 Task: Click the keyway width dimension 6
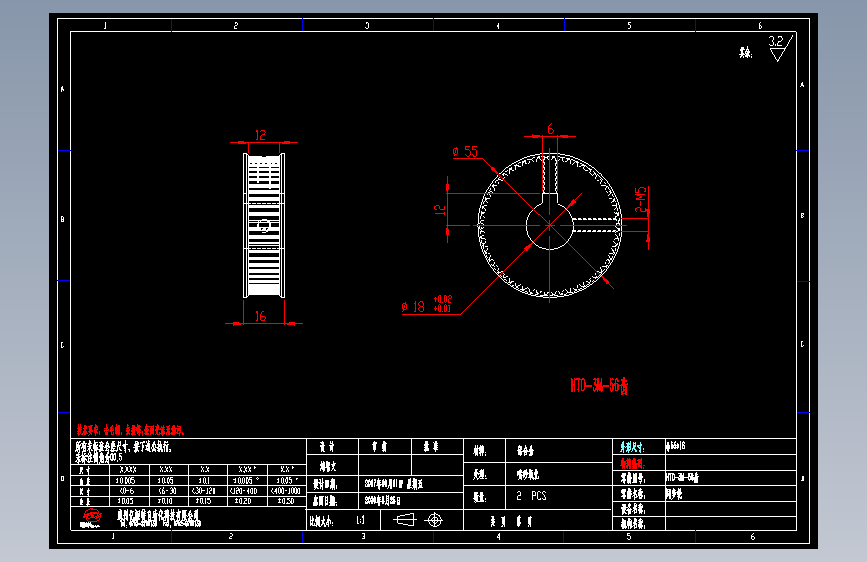550,129
